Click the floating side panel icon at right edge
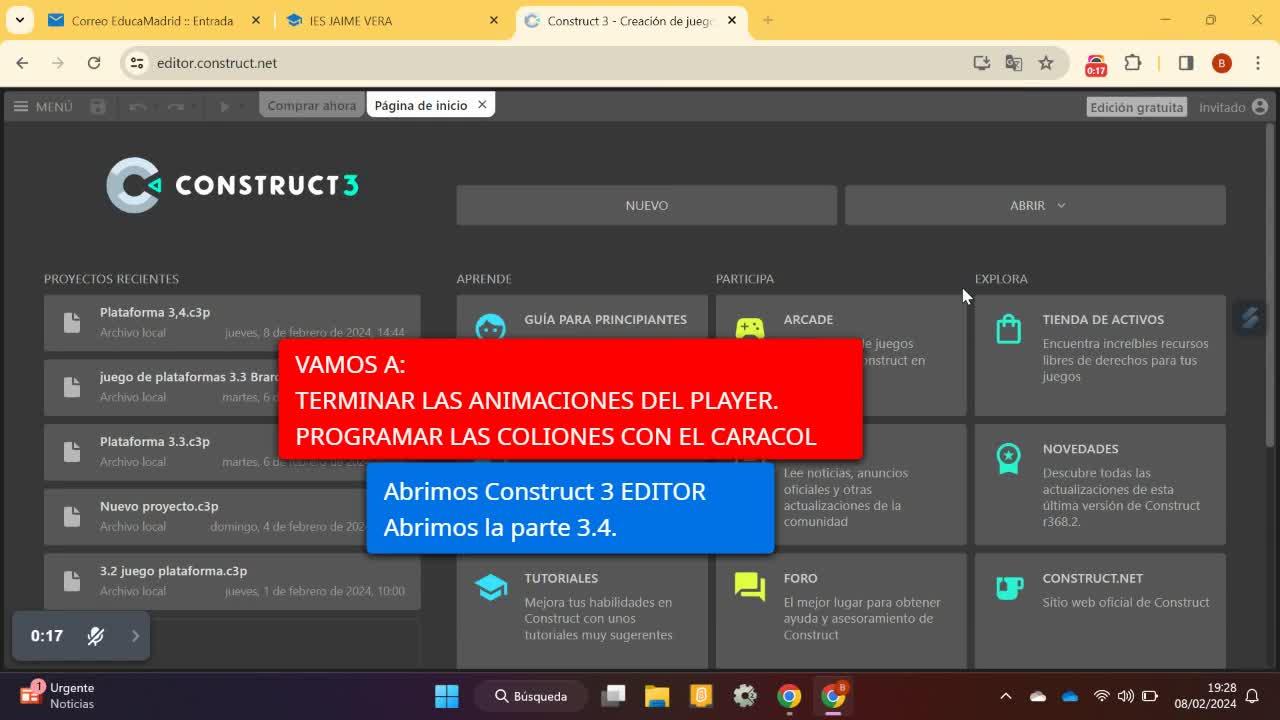Image resolution: width=1280 pixels, height=720 pixels. (1250, 318)
